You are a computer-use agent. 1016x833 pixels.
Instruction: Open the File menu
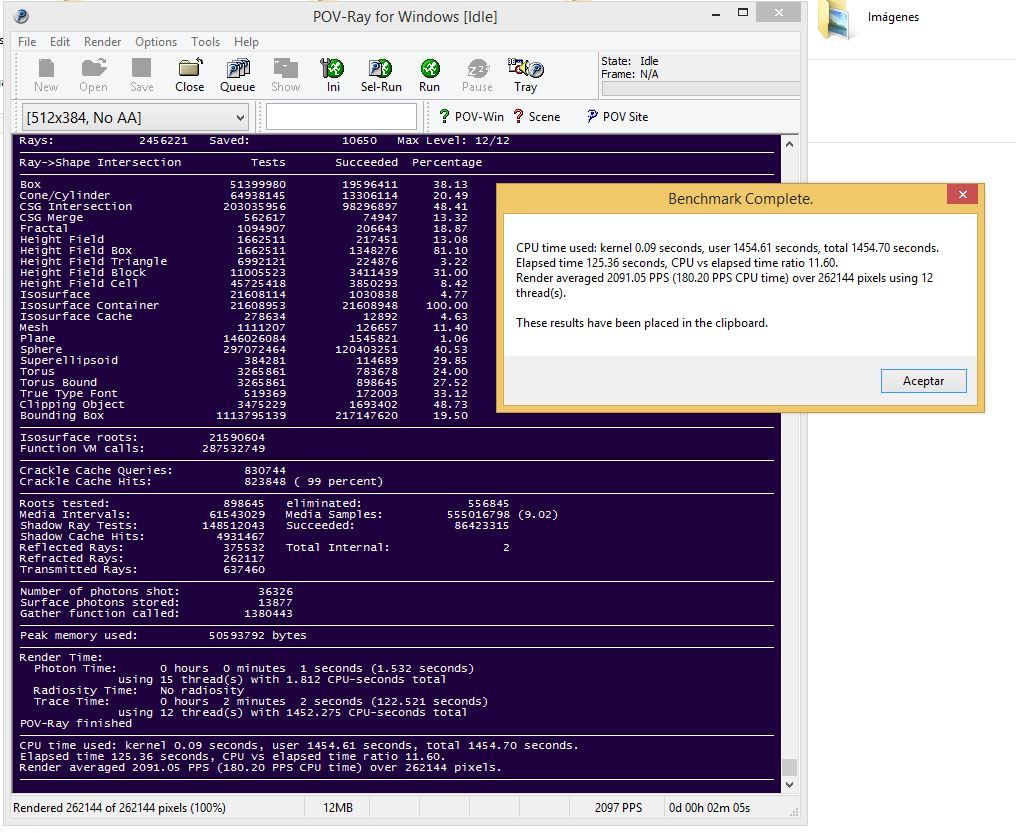[27, 41]
